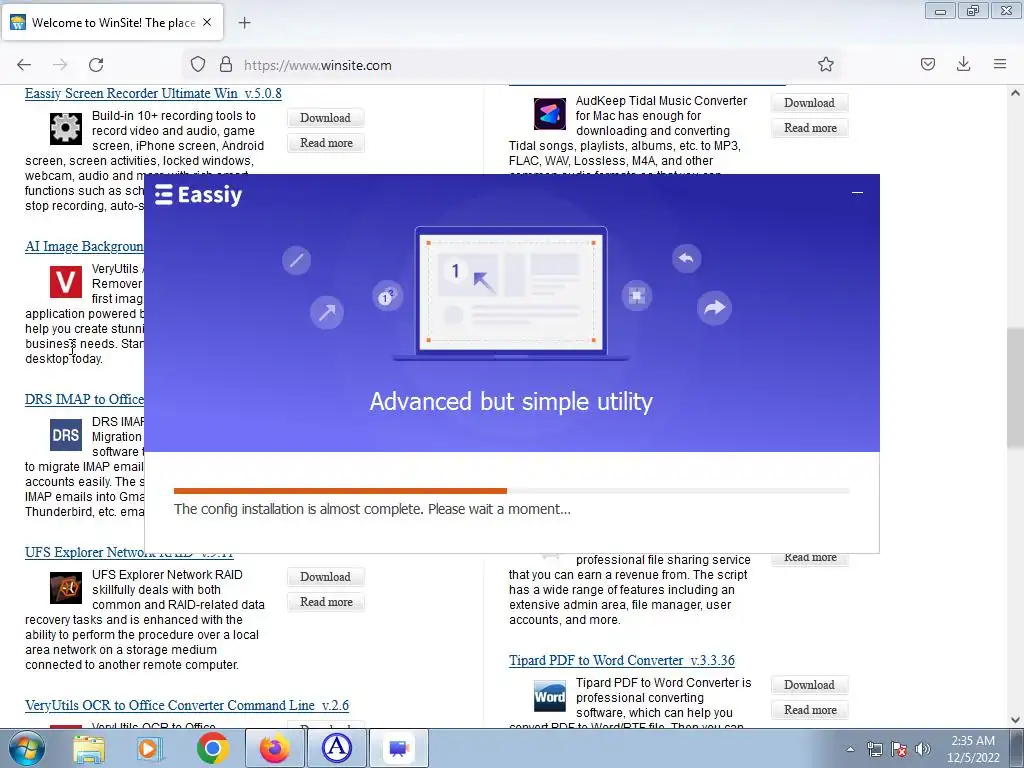Open Eassiy Screen Recorder Ultimate Win link
This screenshot has width=1024, height=768.
tap(153, 93)
